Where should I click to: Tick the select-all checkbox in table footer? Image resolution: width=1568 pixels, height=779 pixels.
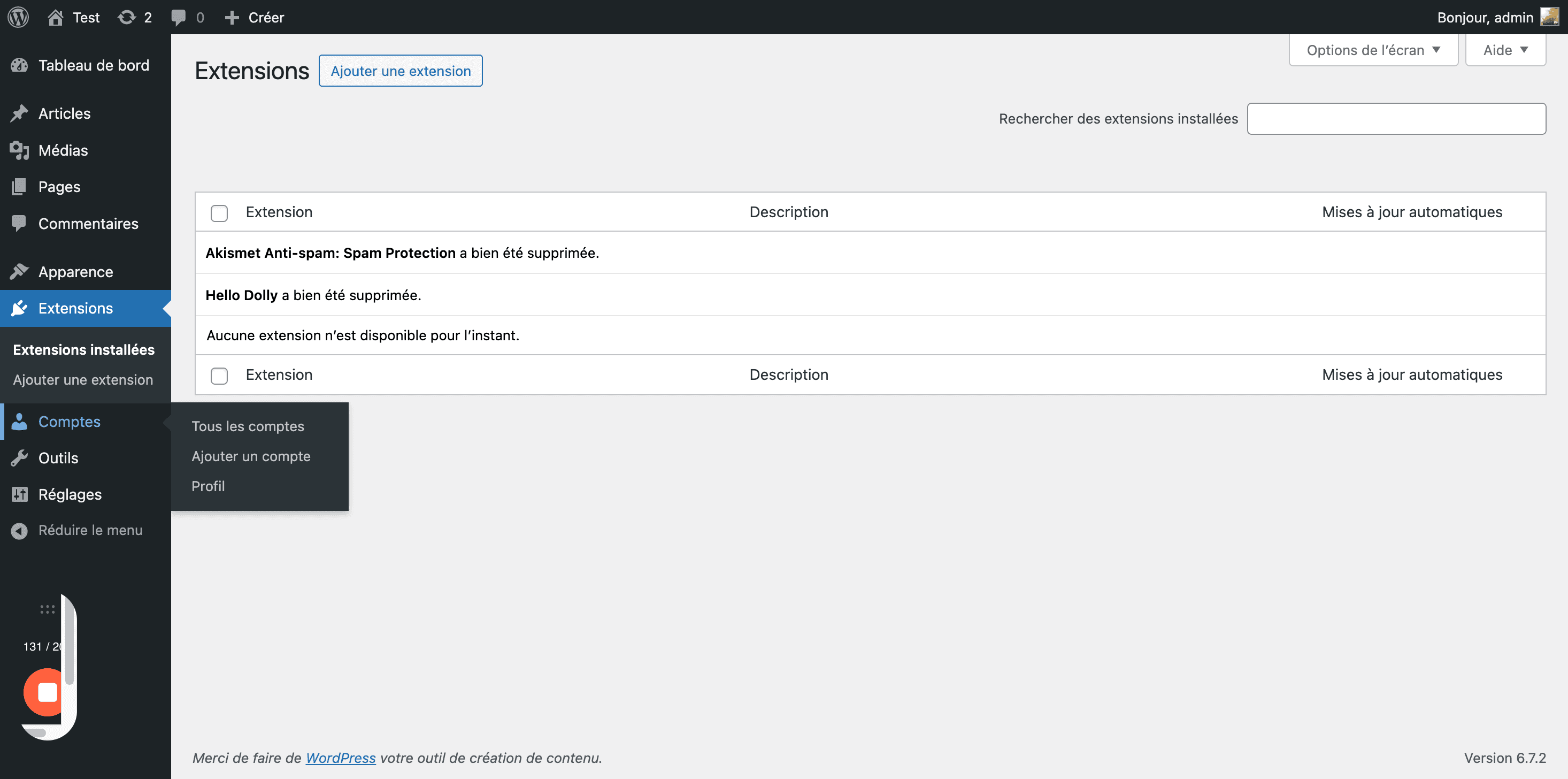219,376
